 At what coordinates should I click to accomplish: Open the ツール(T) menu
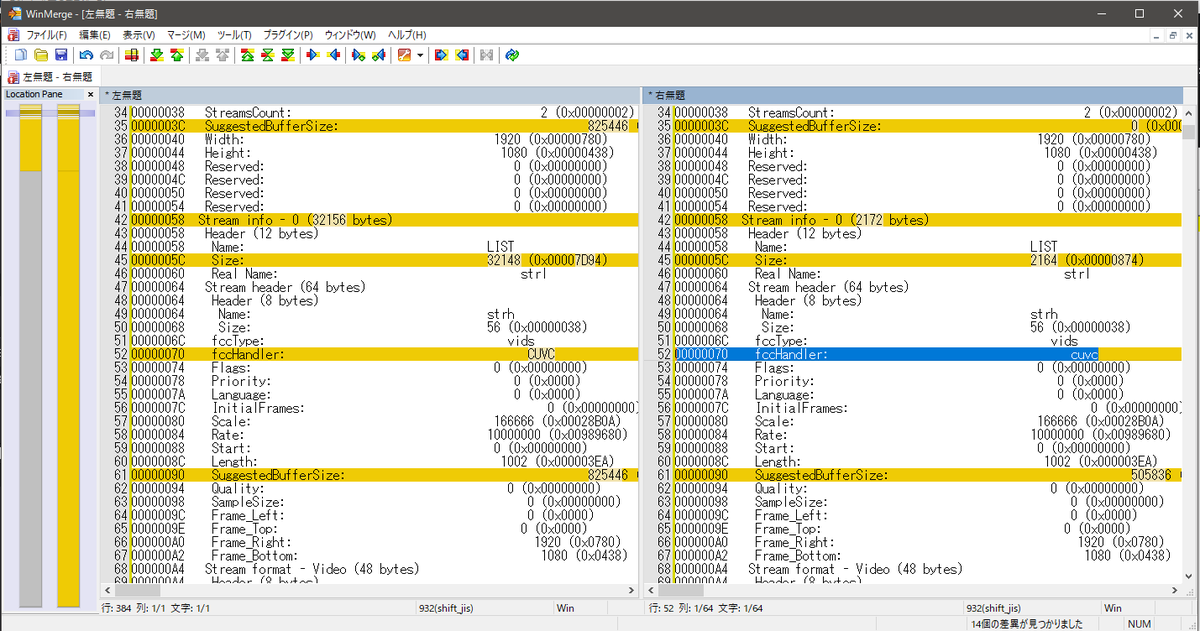click(234, 35)
